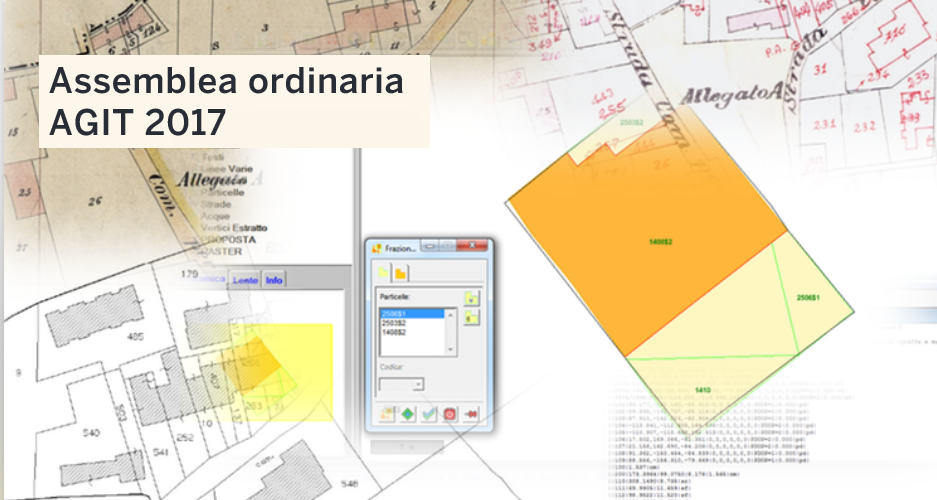This screenshot has width=937, height=500.
Task: Select the Strade layer
Action: point(216,204)
